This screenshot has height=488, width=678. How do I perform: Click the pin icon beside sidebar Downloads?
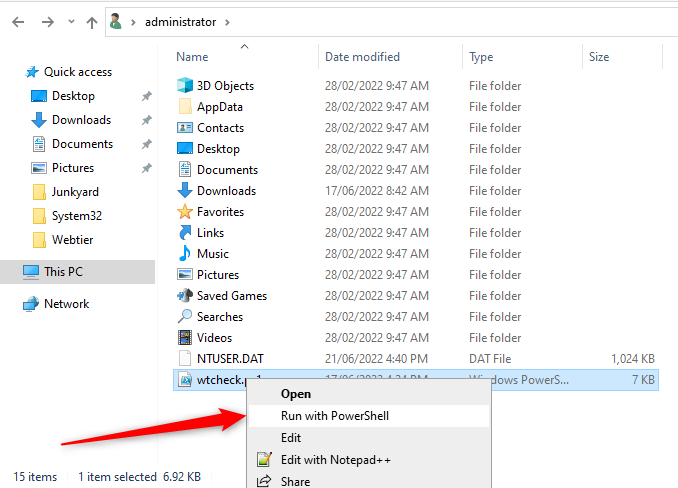click(x=147, y=120)
